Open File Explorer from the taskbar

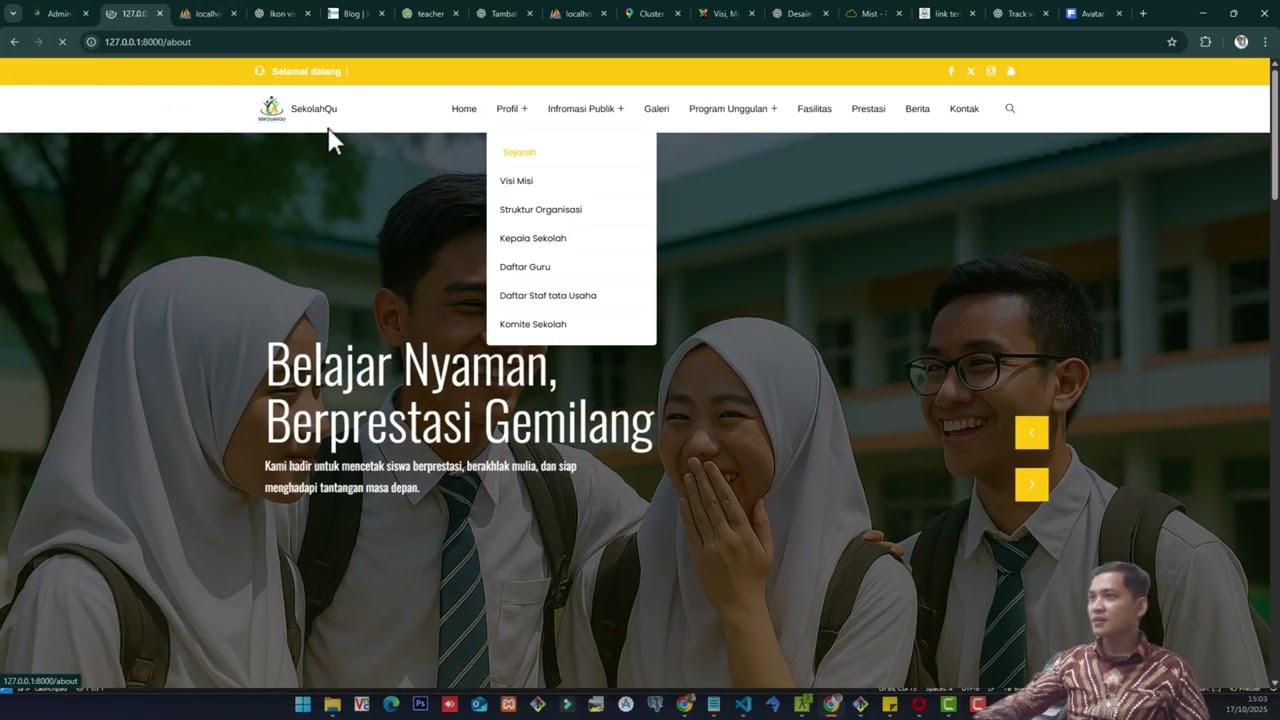point(332,705)
